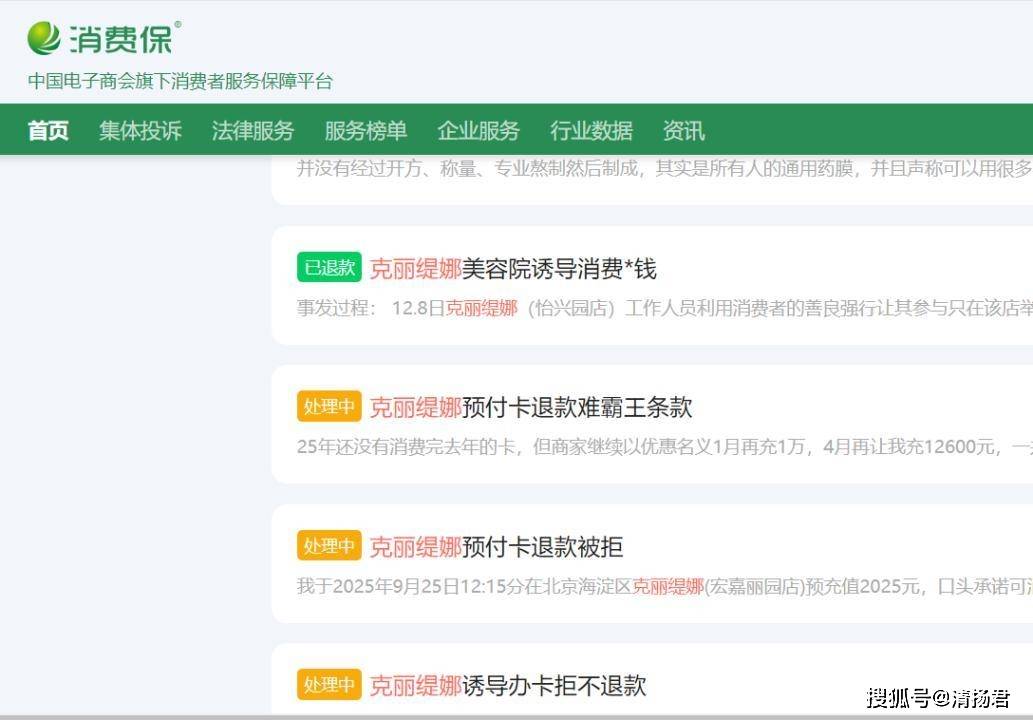The image size is (1033, 720).
Task: Go to the 首页 navigation tab
Action: click(x=48, y=131)
